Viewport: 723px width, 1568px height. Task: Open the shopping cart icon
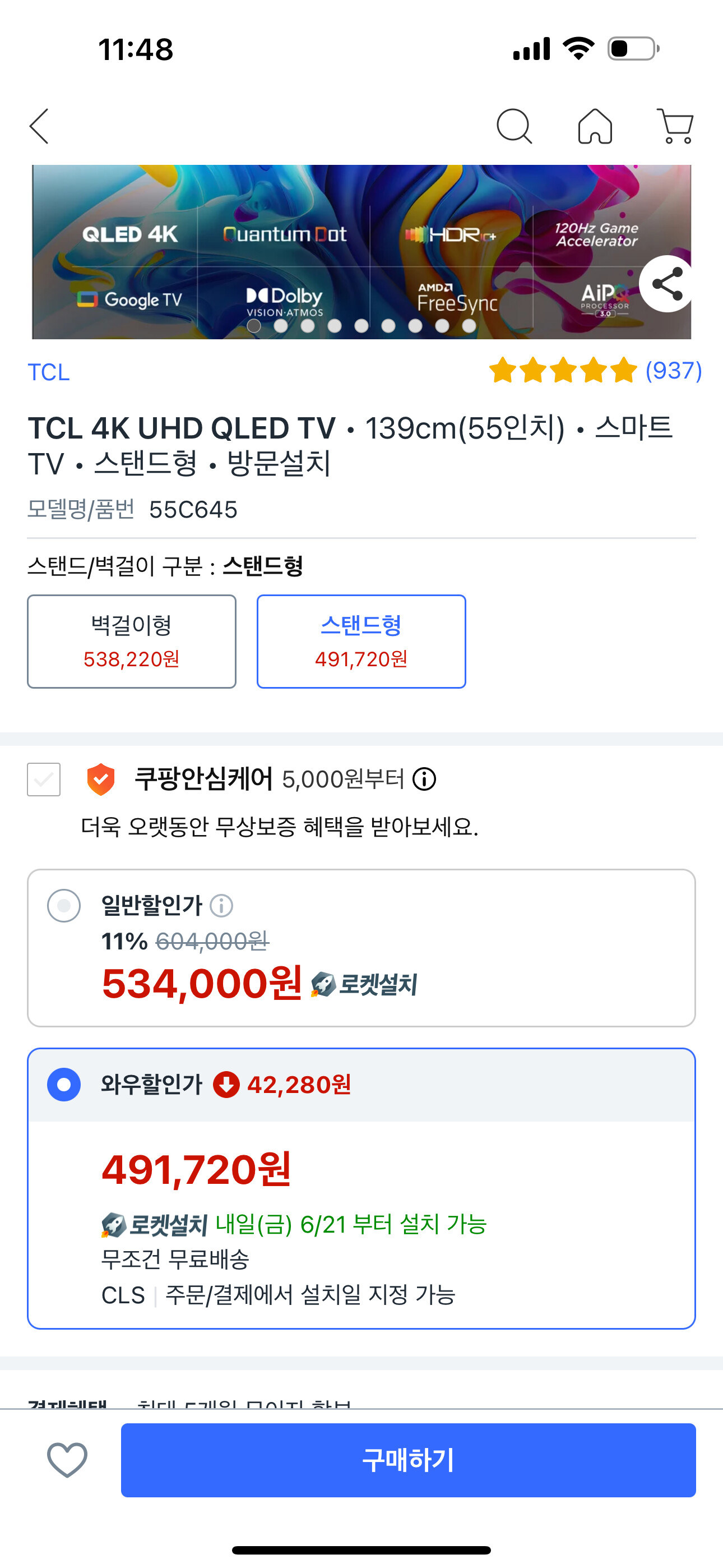(675, 127)
